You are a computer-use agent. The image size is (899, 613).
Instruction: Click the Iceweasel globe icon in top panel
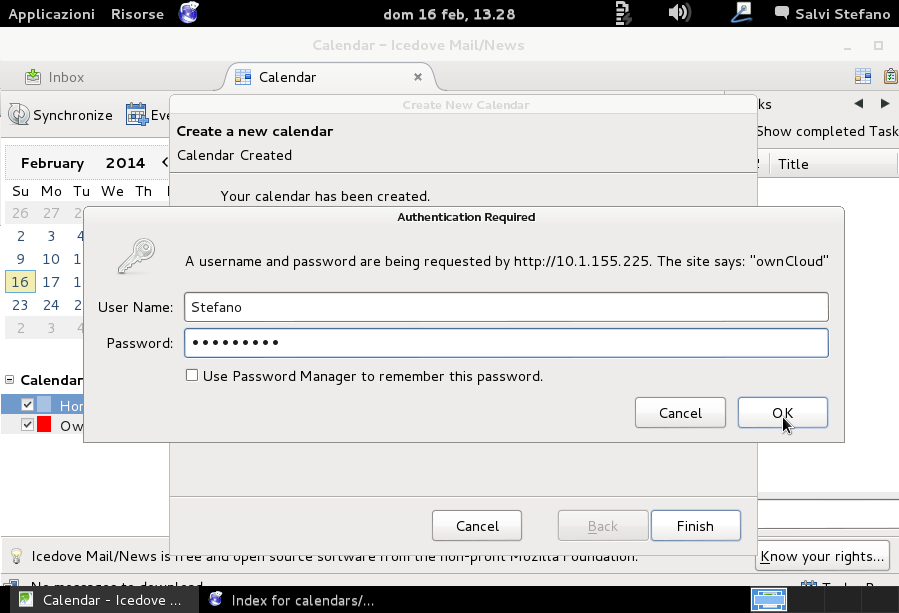[188, 13]
